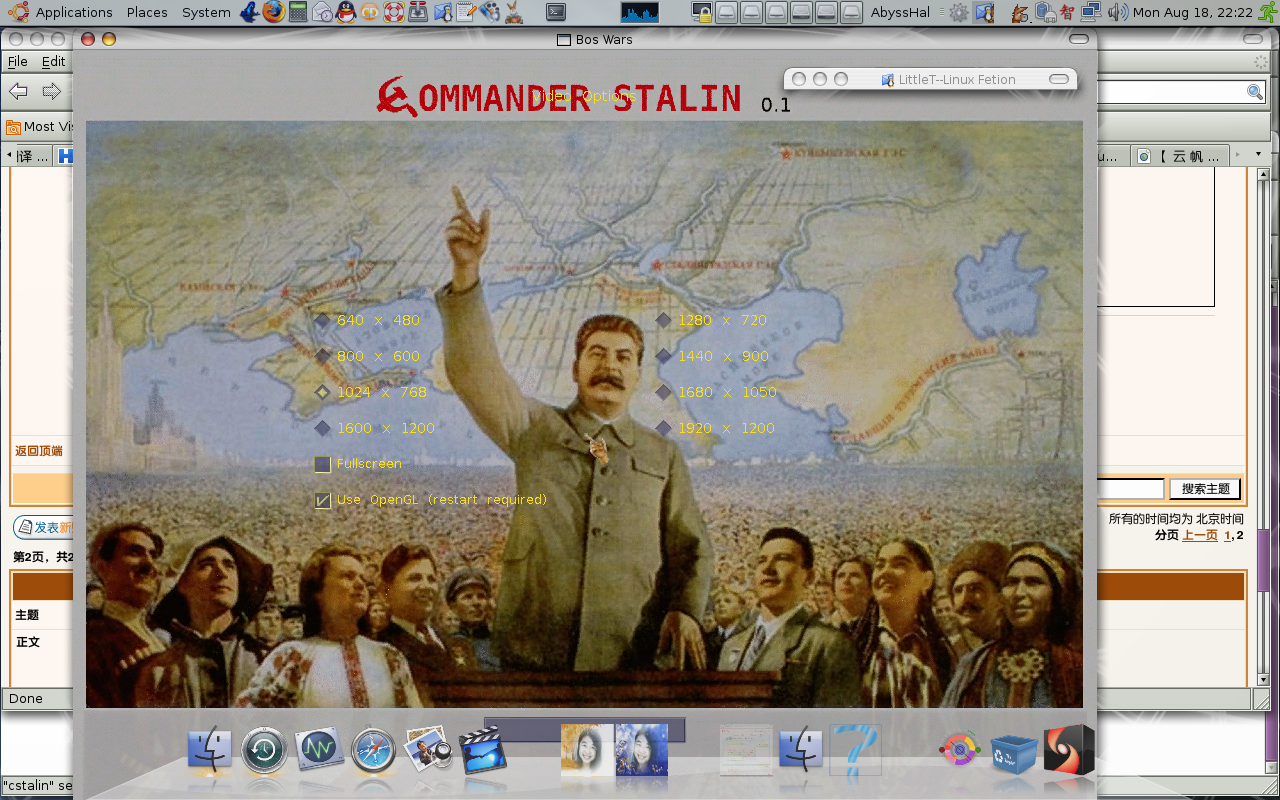Viewport: 1280px width, 800px height.
Task: Click the blue question mark dock icon
Action: (855, 750)
